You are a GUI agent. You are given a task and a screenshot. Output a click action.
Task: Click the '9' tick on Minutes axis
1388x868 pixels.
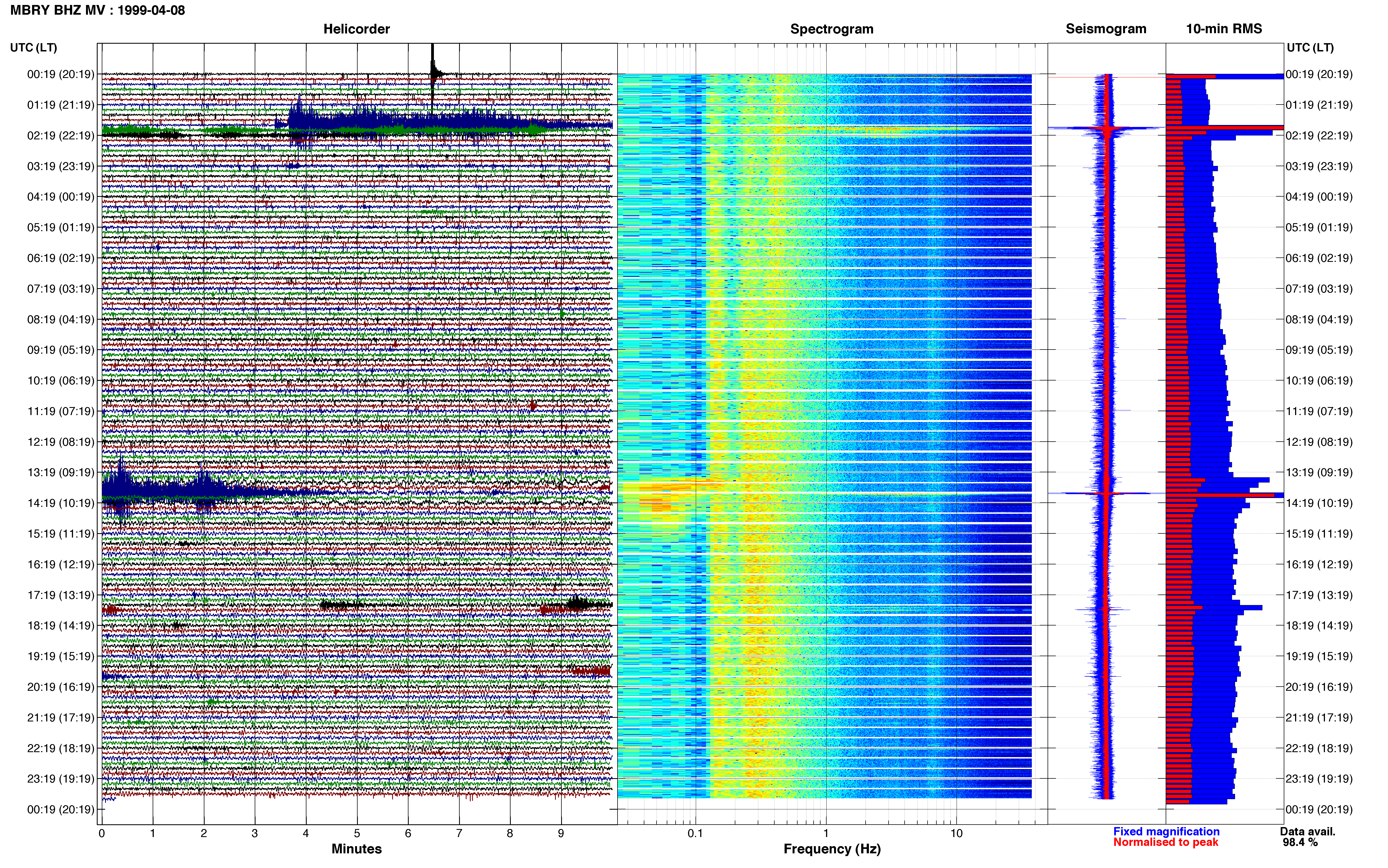(561, 833)
